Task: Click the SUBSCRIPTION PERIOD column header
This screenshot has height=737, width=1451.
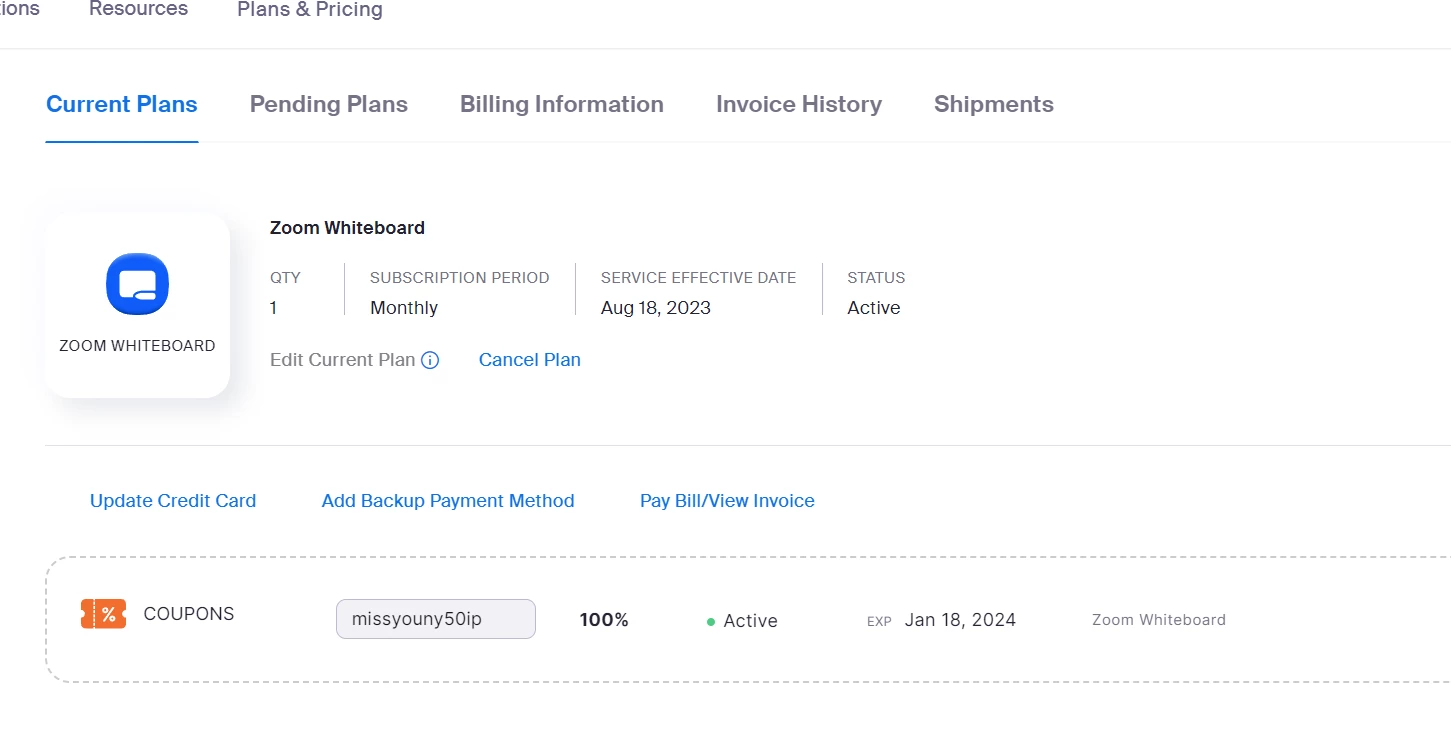Action: pyautogui.click(x=460, y=278)
